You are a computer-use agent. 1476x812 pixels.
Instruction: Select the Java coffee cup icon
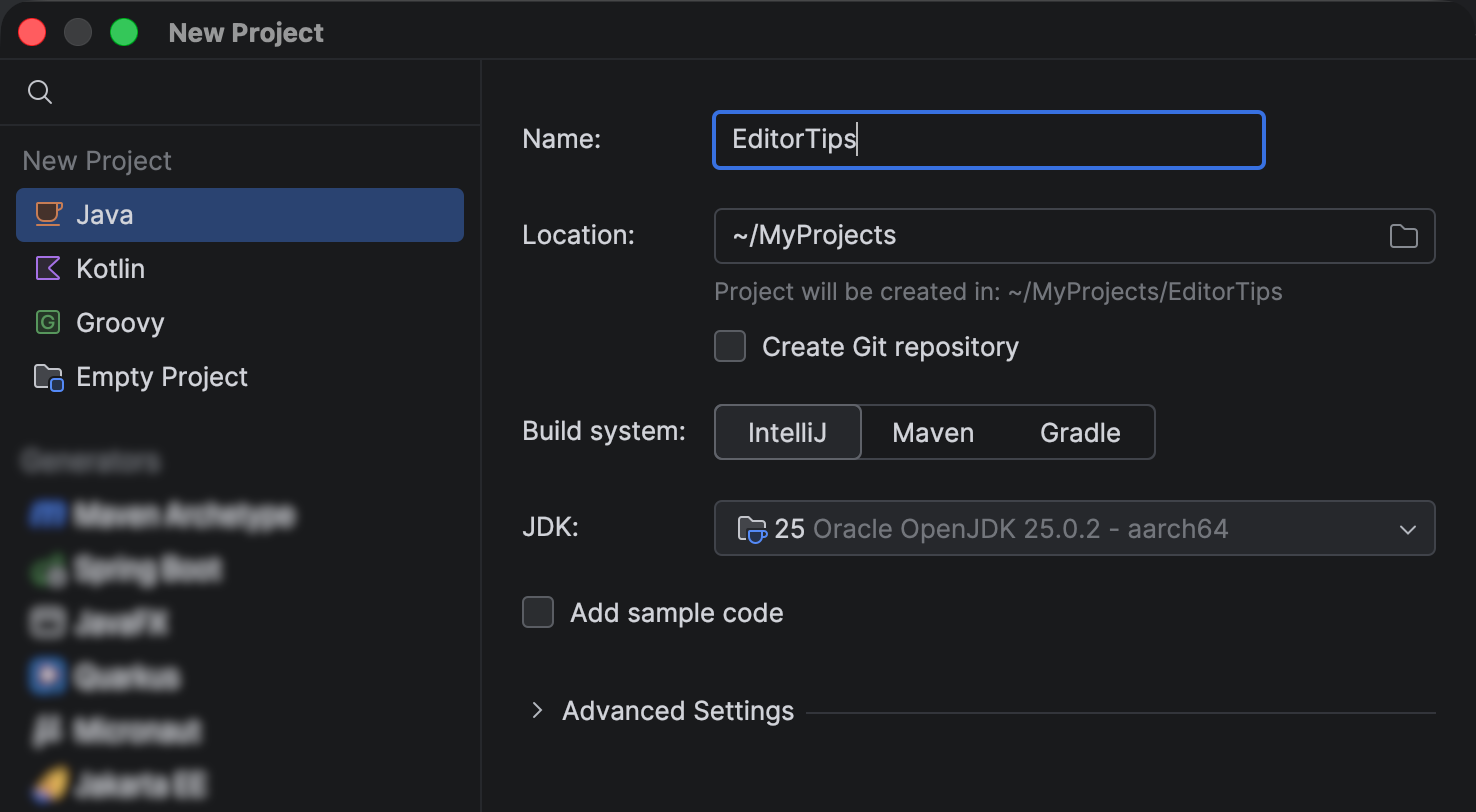pyautogui.click(x=48, y=214)
